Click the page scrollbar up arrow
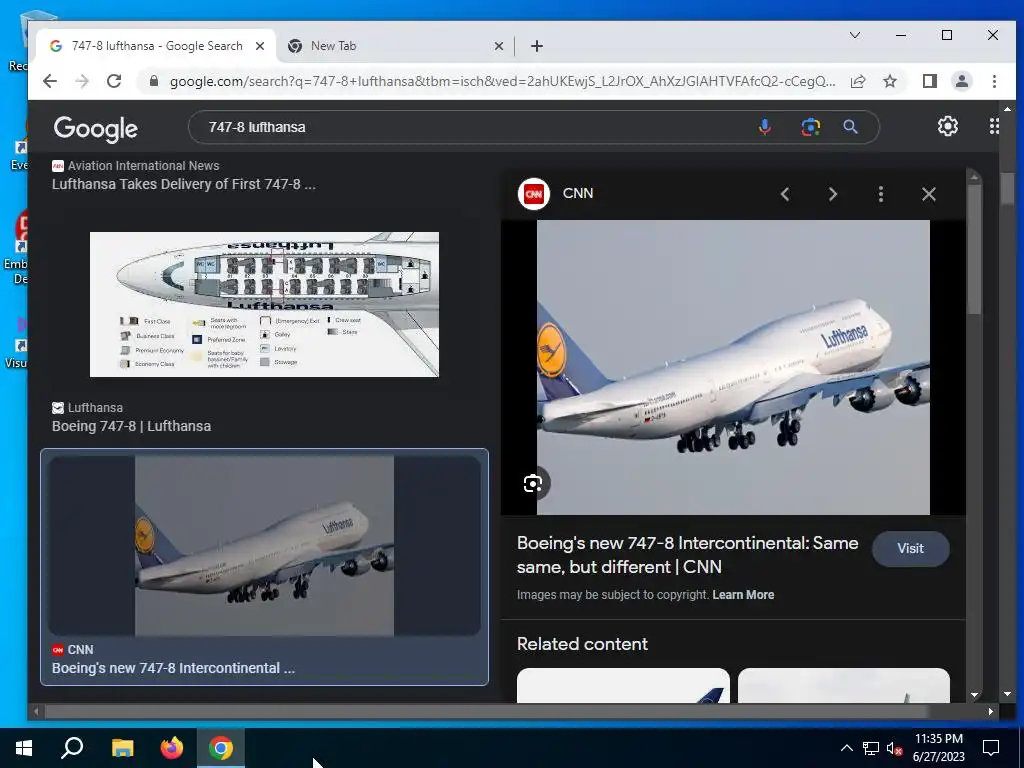 tap(1007, 109)
